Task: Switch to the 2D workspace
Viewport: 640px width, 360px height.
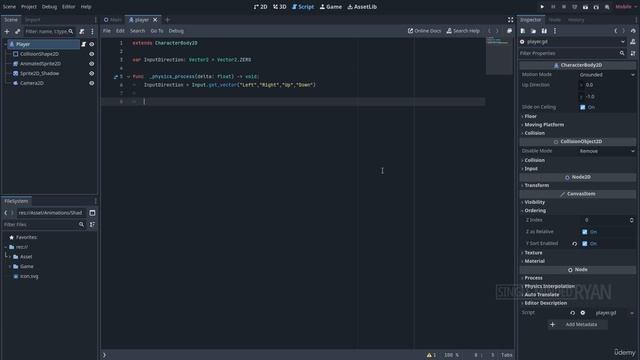Action: 260,7
